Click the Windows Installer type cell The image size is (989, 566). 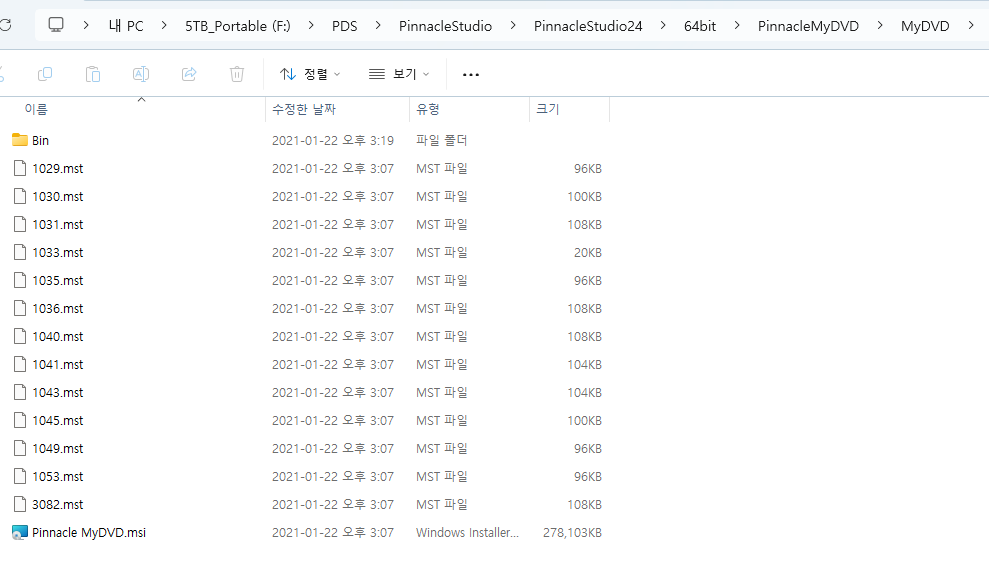click(467, 533)
